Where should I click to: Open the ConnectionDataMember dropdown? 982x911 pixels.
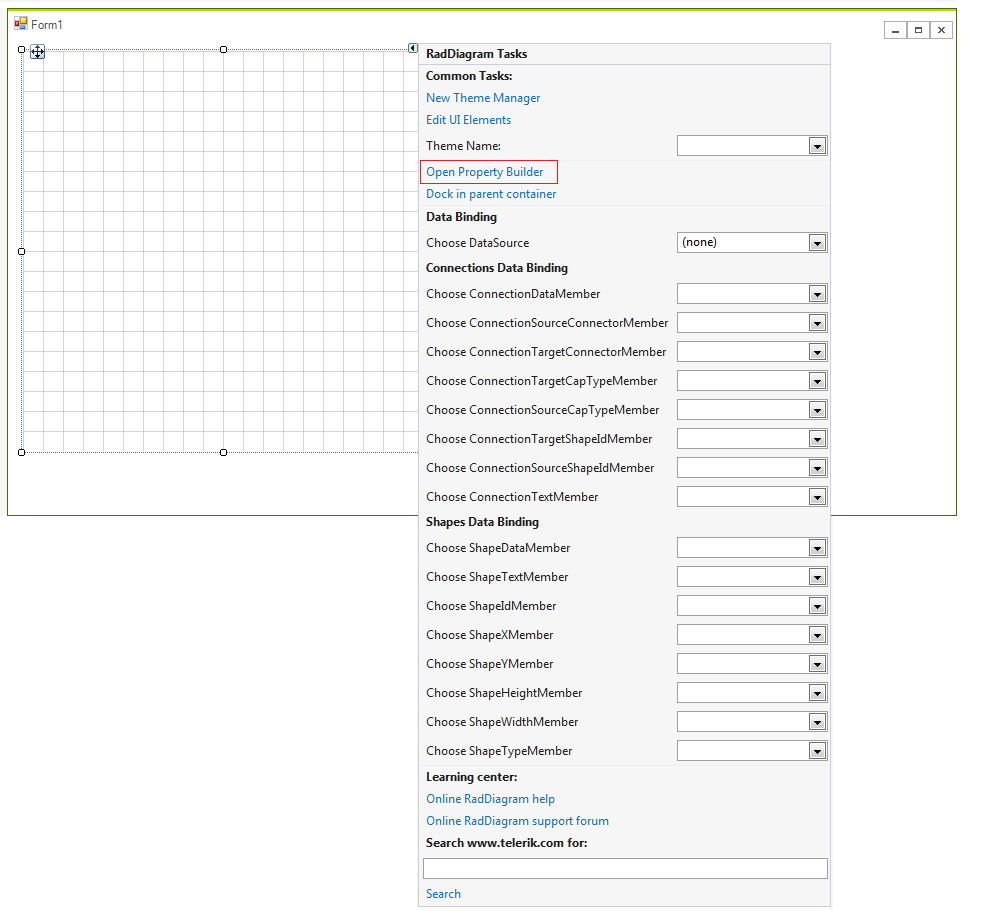(x=818, y=293)
